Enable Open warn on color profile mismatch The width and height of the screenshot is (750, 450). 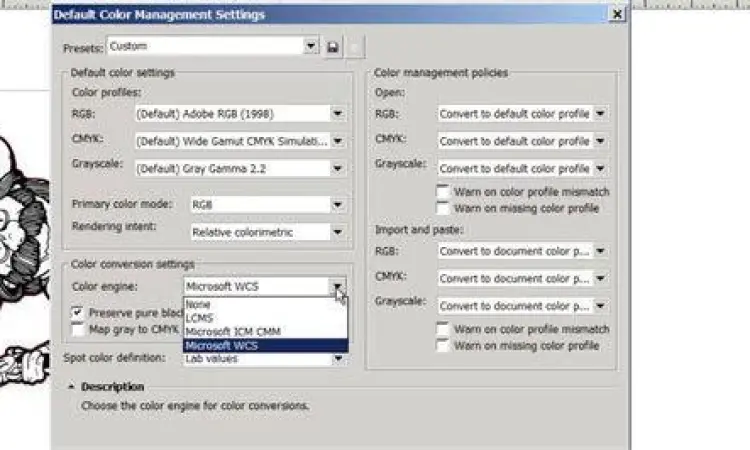(x=443, y=192)
